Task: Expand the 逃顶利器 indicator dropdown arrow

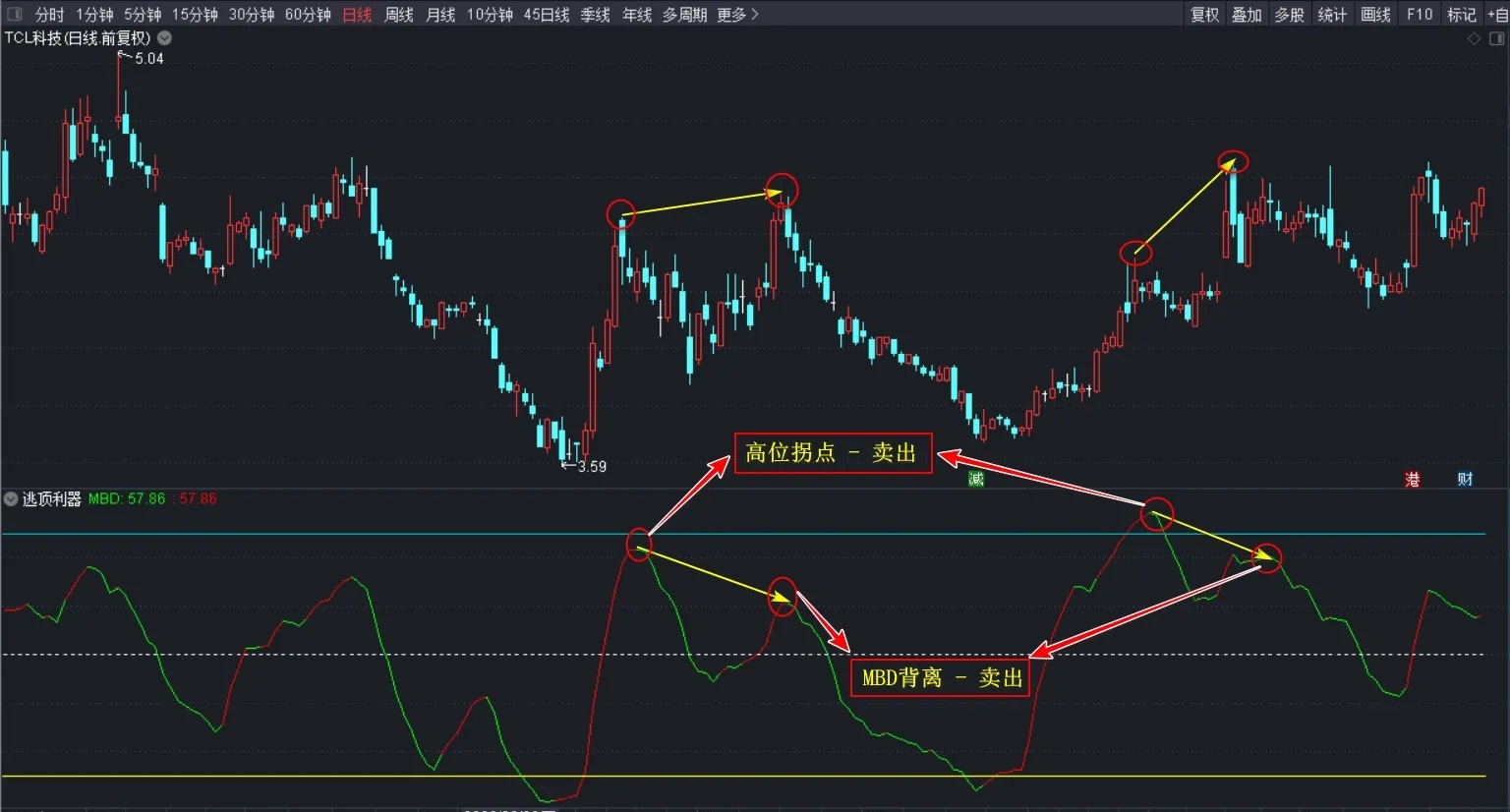Action: tap(11, 498)
